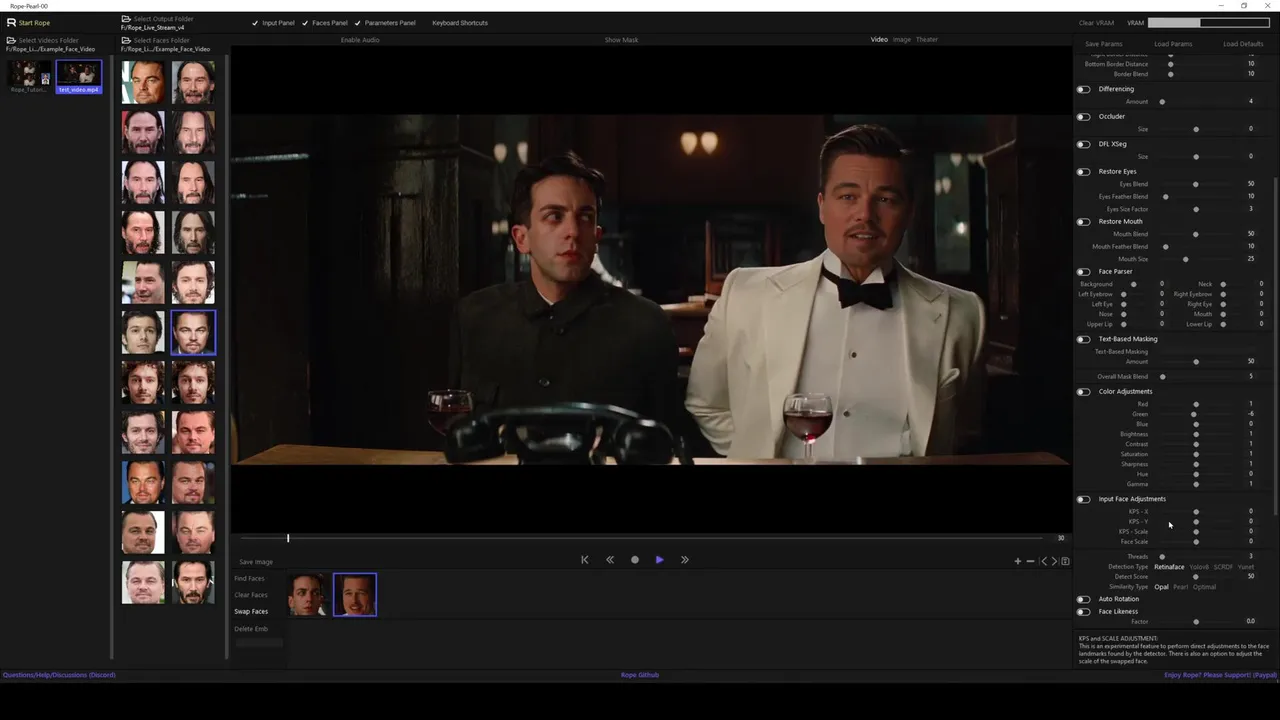The height and width of the screenshot is (720, 1280).
Task: Click Load Params
Action: (x=1173, y=44)
